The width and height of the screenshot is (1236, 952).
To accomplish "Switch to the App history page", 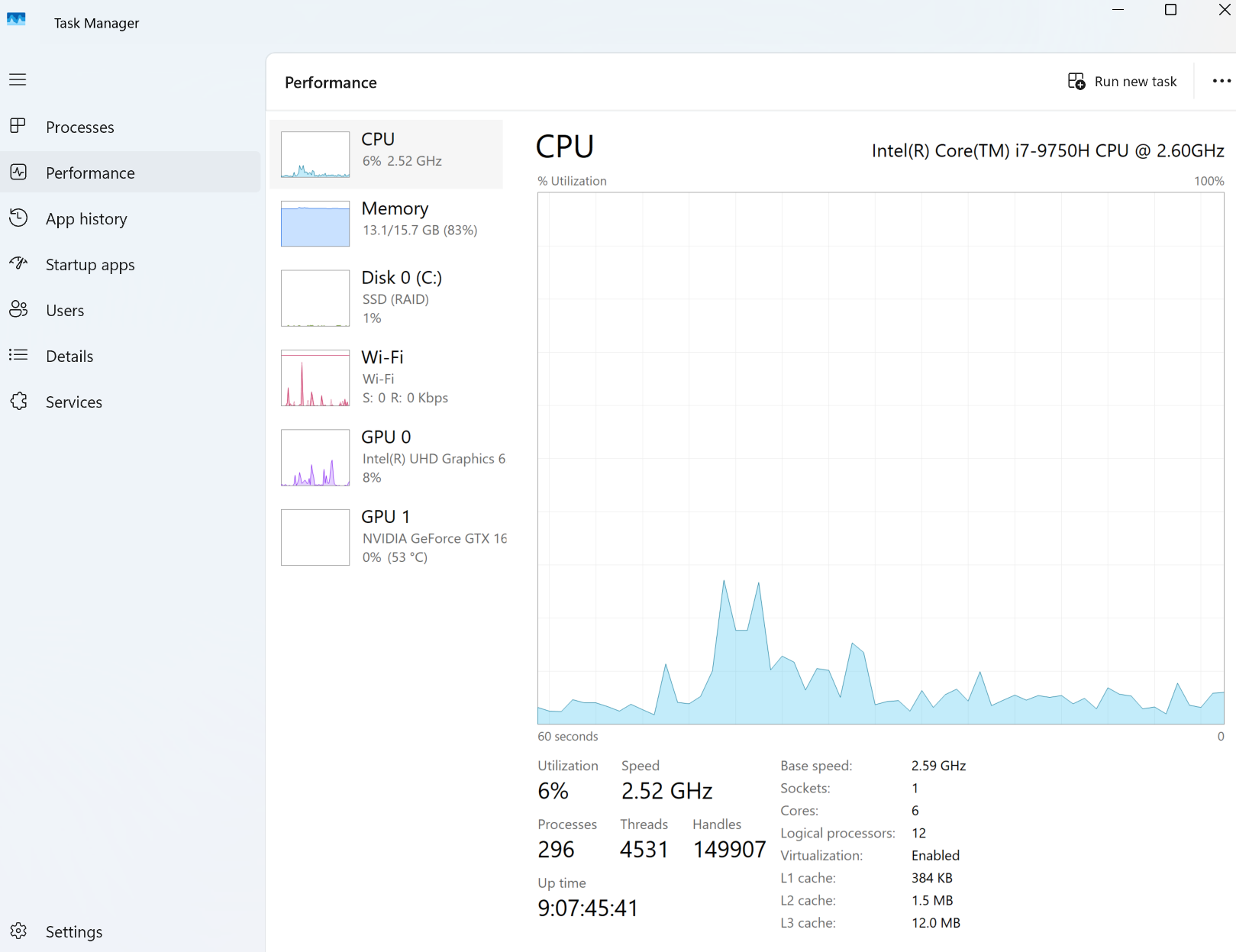I will pyautogui.click(x=131, y=218).
